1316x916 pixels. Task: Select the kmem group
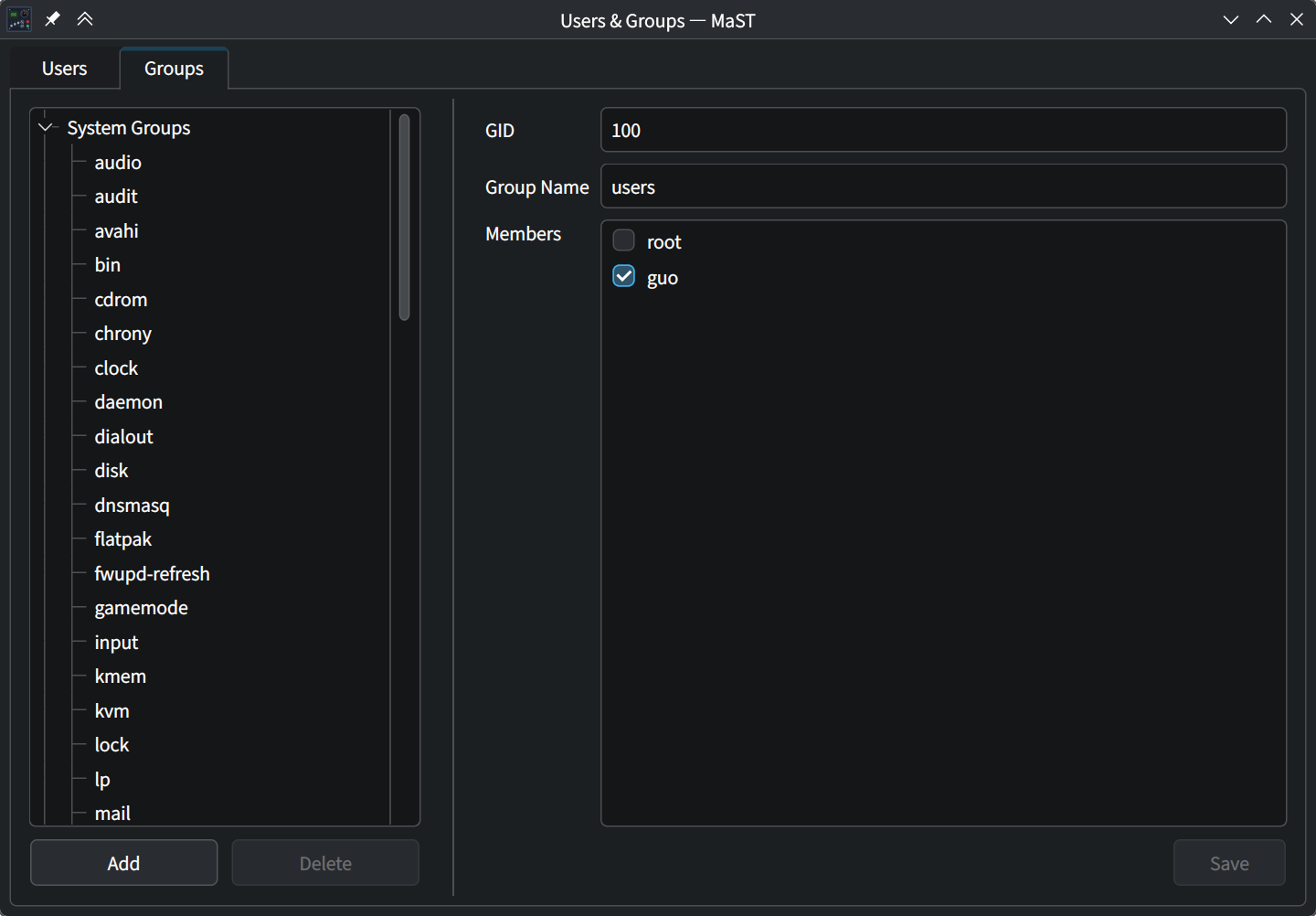121,676
